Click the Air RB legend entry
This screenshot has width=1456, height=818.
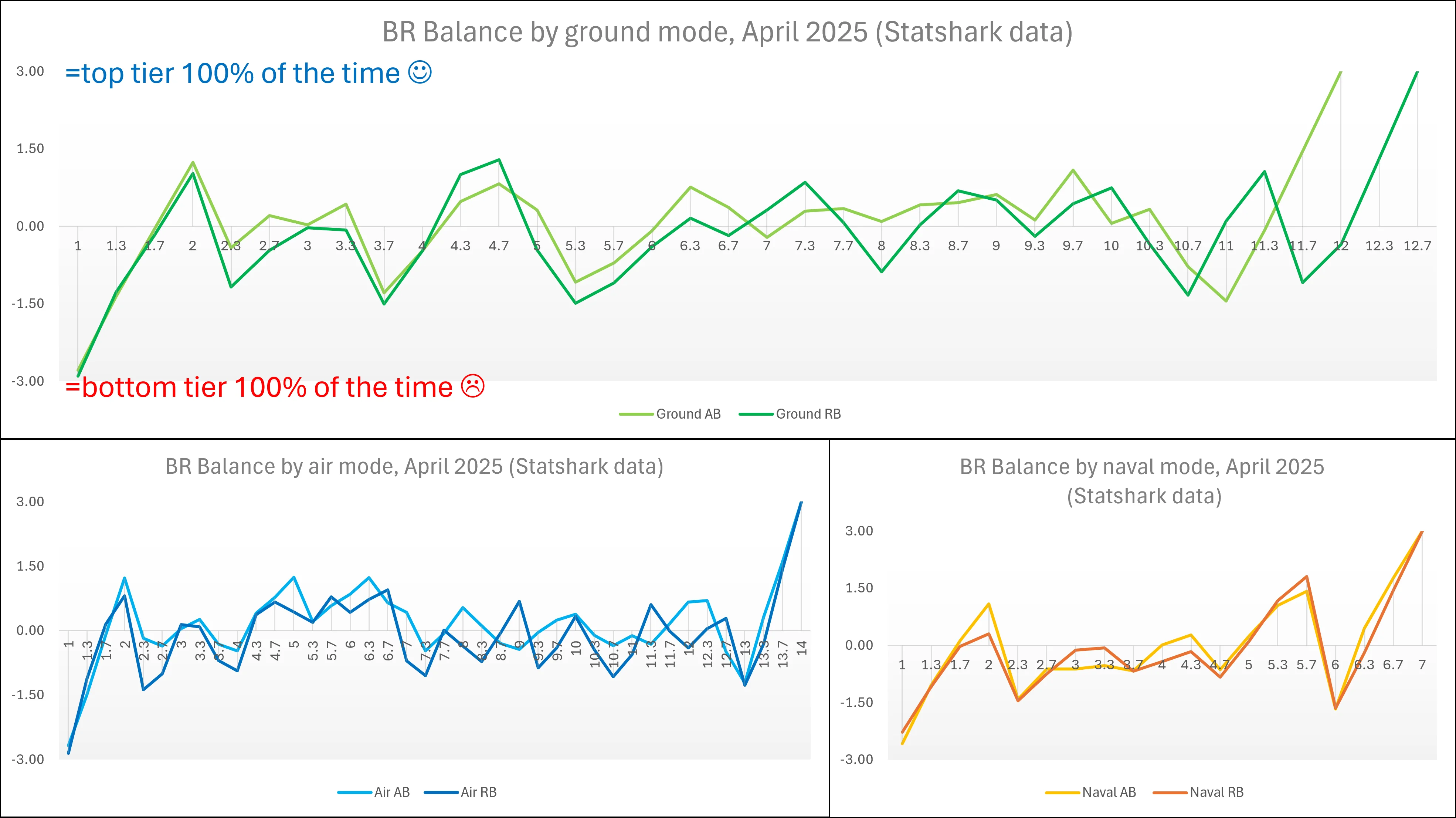[x=478, y=792]
